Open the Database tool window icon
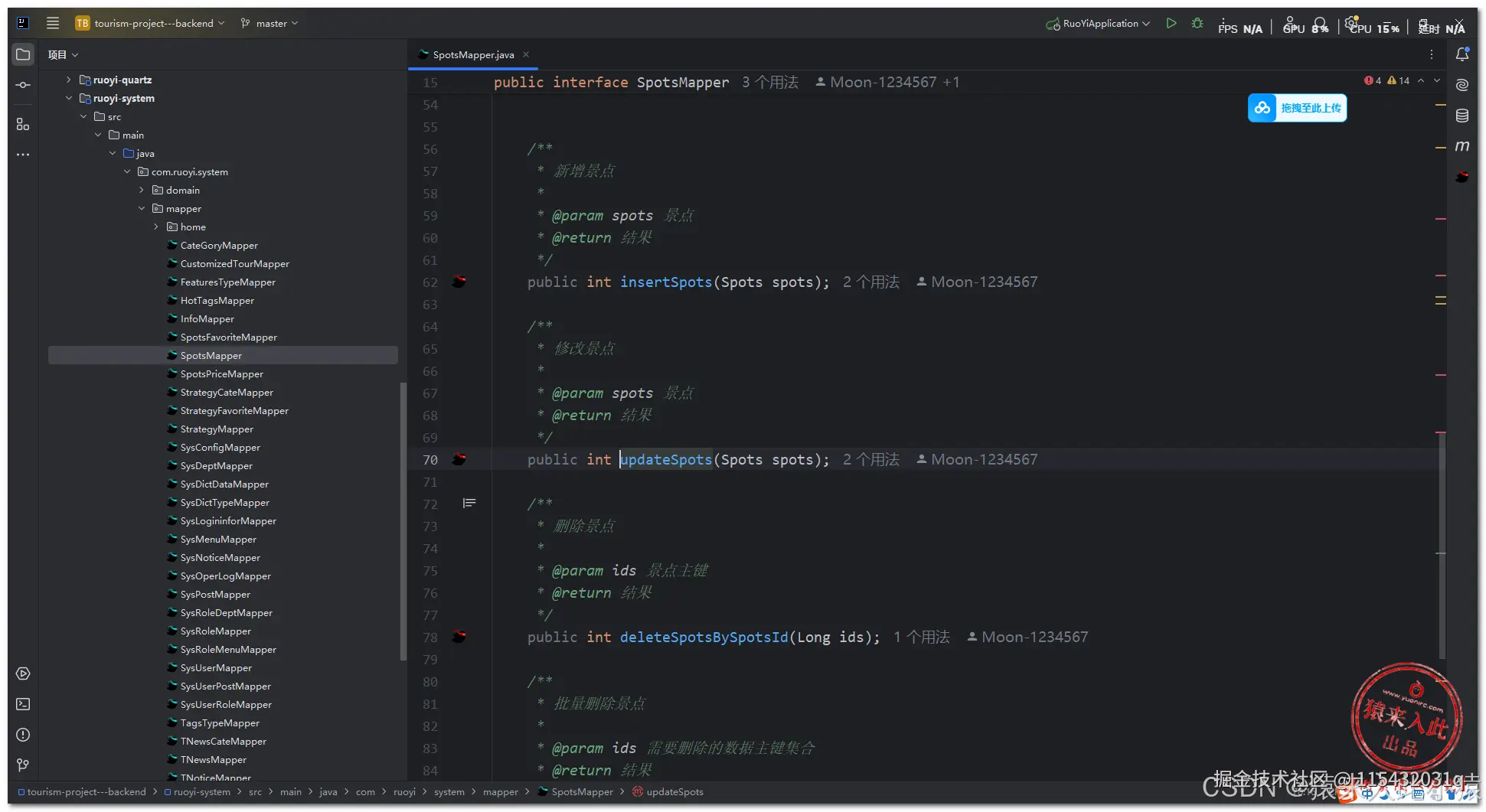Image resolution: width=1486 pixels, height=812 pixels. tap(1462, 116)
